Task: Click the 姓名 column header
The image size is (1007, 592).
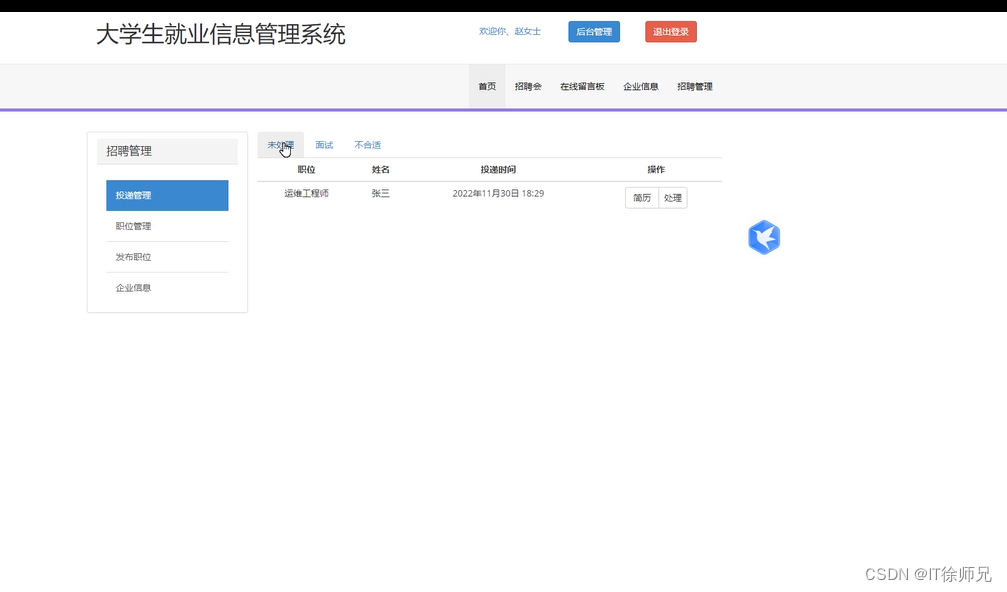Action: pos(380,170)
